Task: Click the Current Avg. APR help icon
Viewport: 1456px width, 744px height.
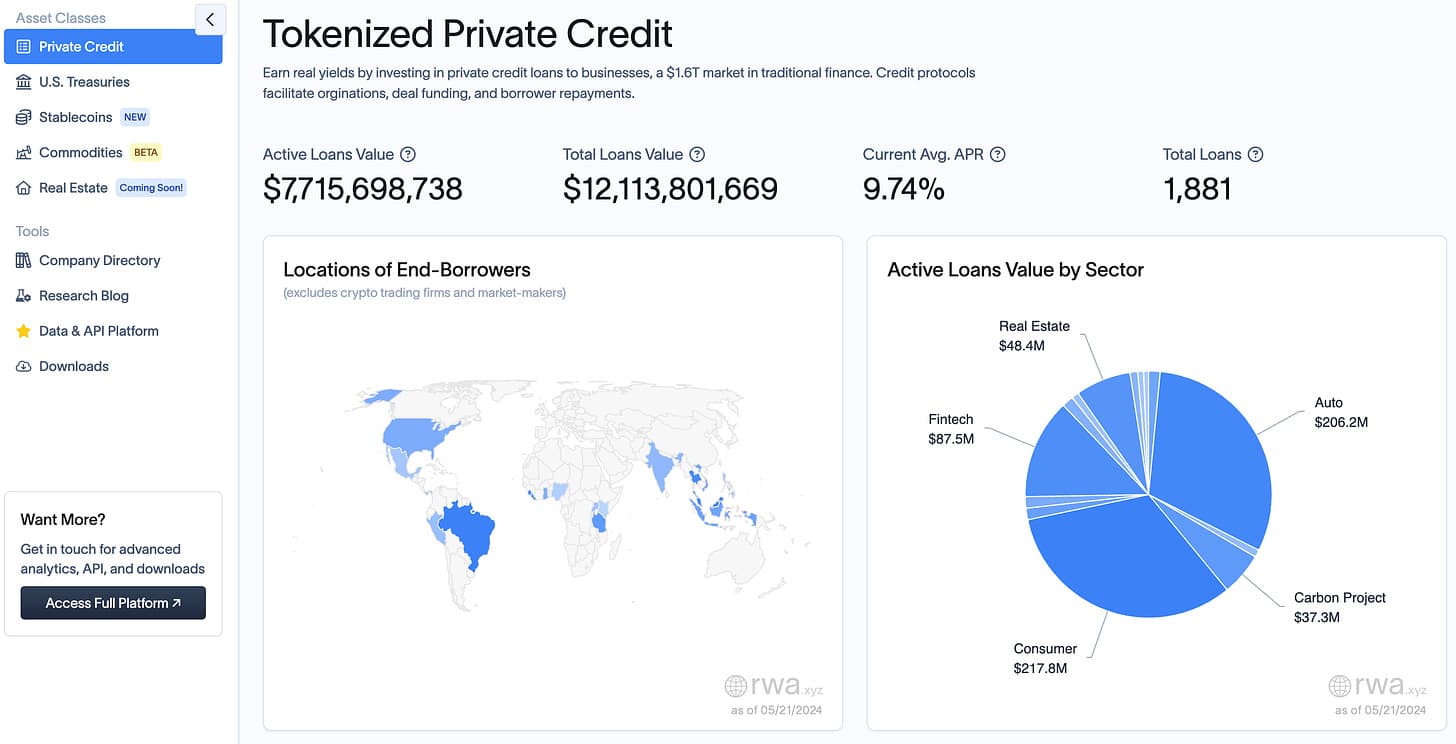Action: click(x=997, y=155)
